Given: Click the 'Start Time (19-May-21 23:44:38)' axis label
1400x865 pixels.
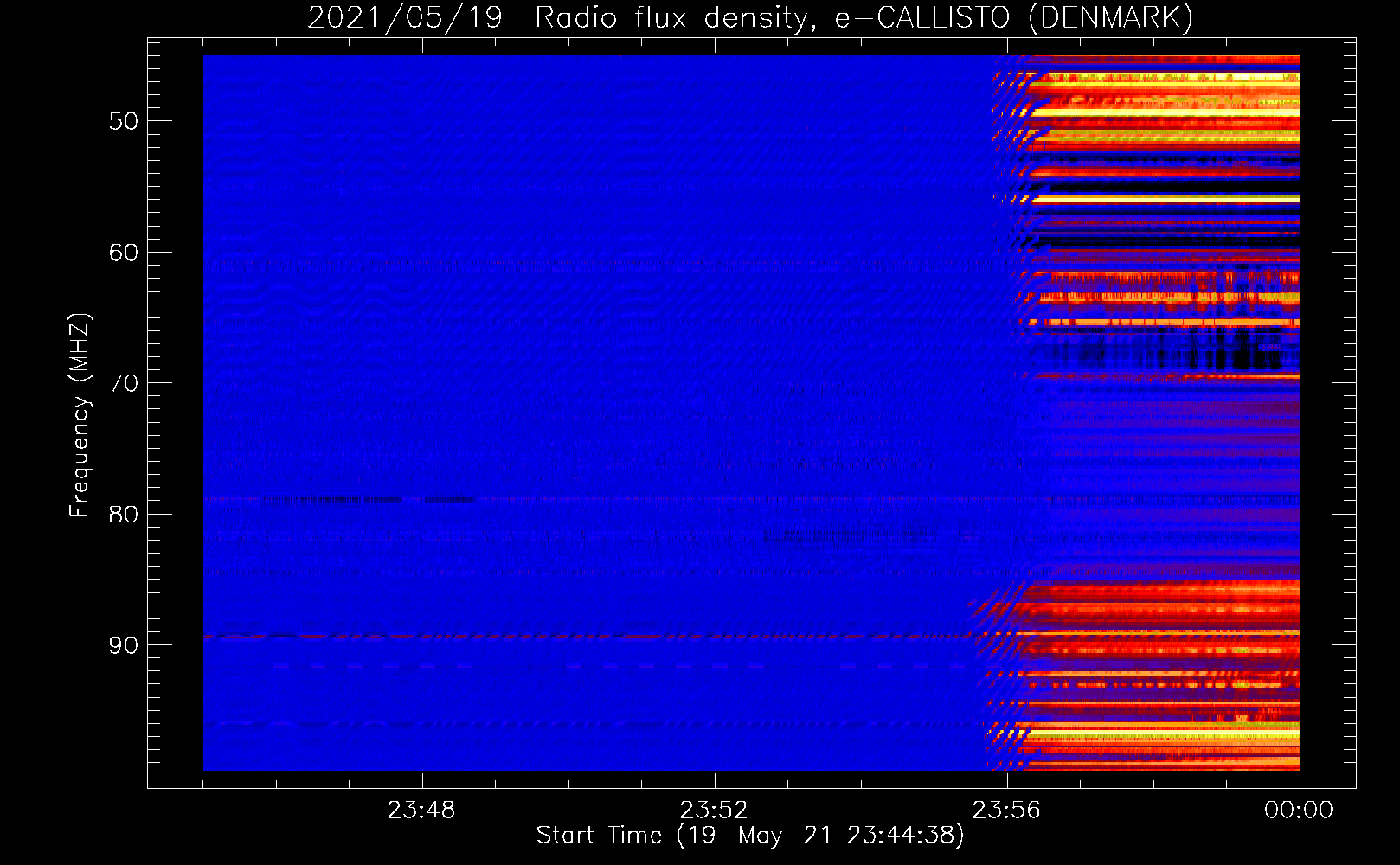Looking at the screenshot, I should coord(750,836).
